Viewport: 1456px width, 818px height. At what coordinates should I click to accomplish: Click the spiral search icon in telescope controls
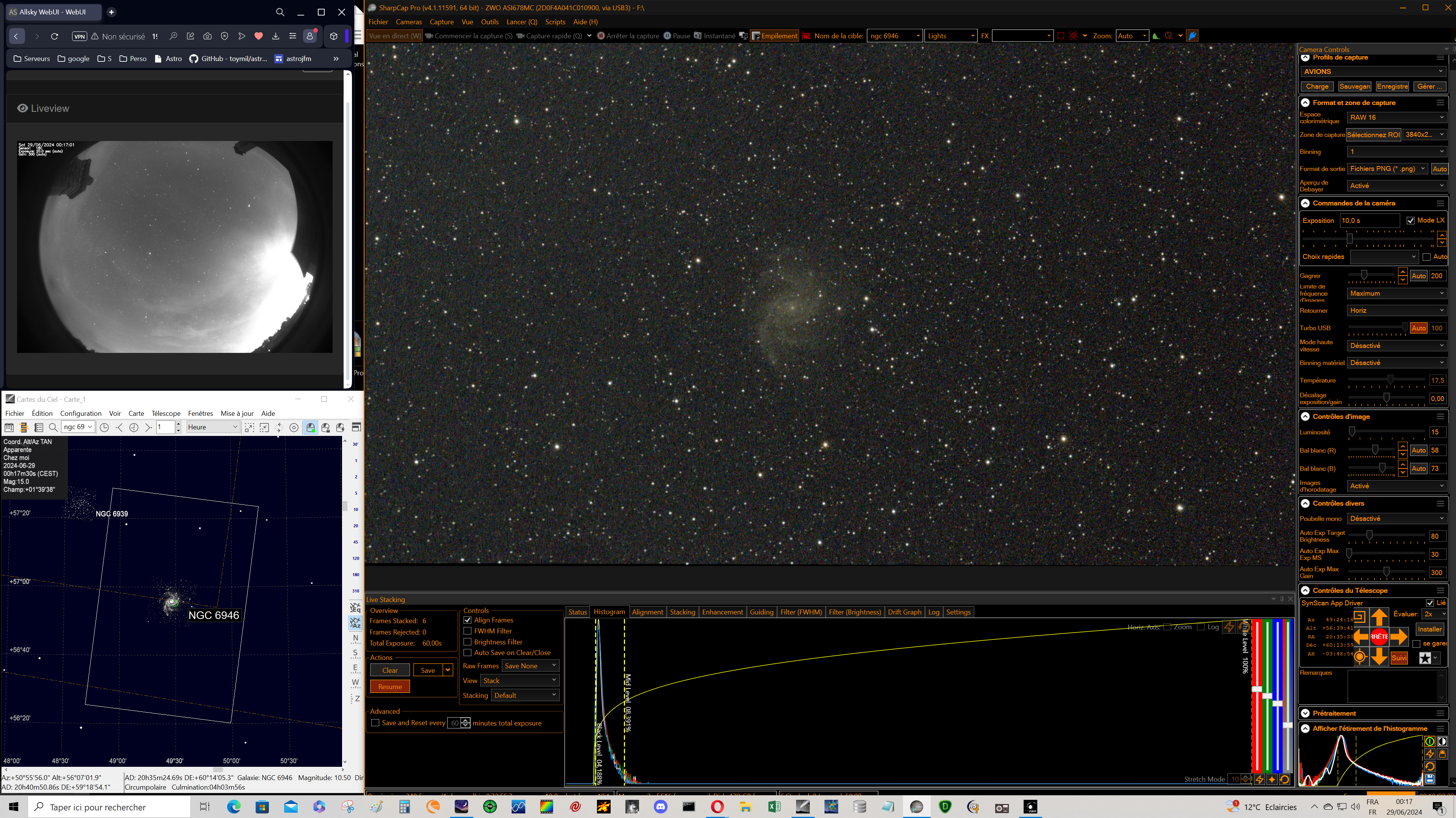coord(1359,616)
